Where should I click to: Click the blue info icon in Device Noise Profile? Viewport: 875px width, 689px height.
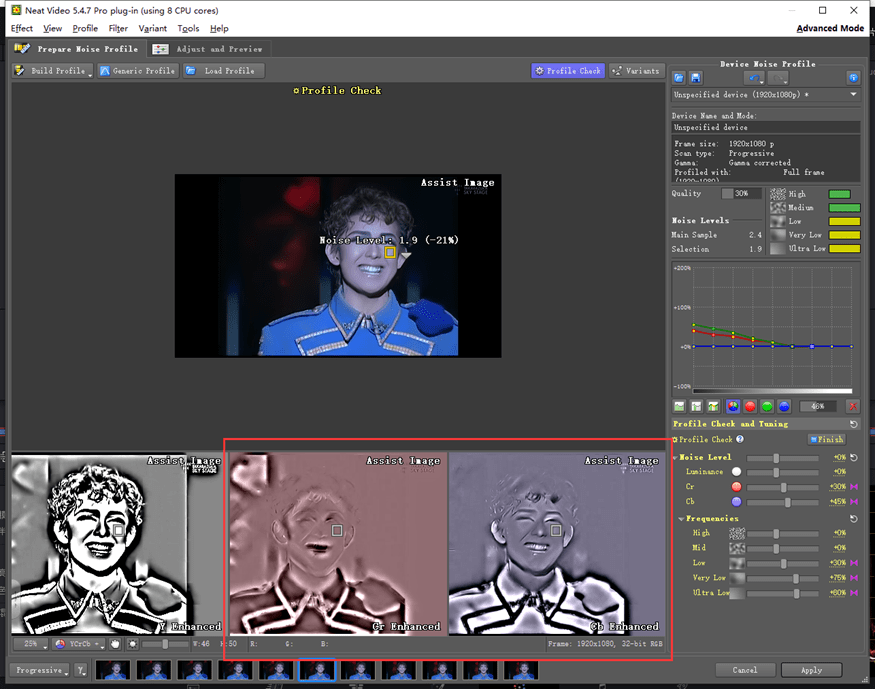tap(853, 77)
